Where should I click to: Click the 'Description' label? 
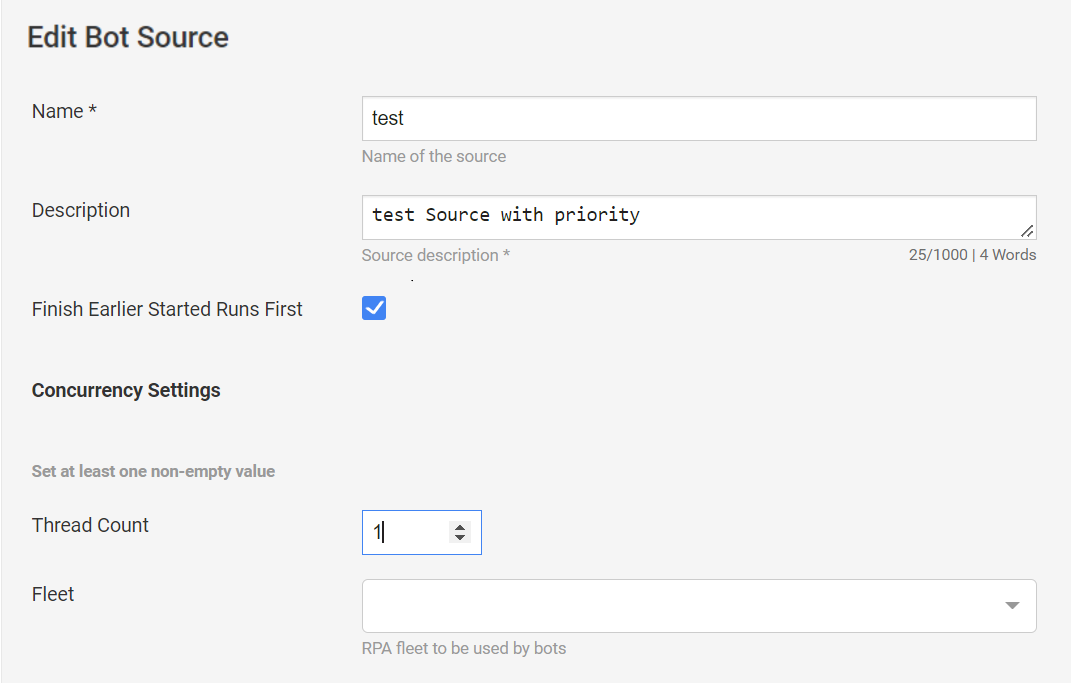(81, 210)
